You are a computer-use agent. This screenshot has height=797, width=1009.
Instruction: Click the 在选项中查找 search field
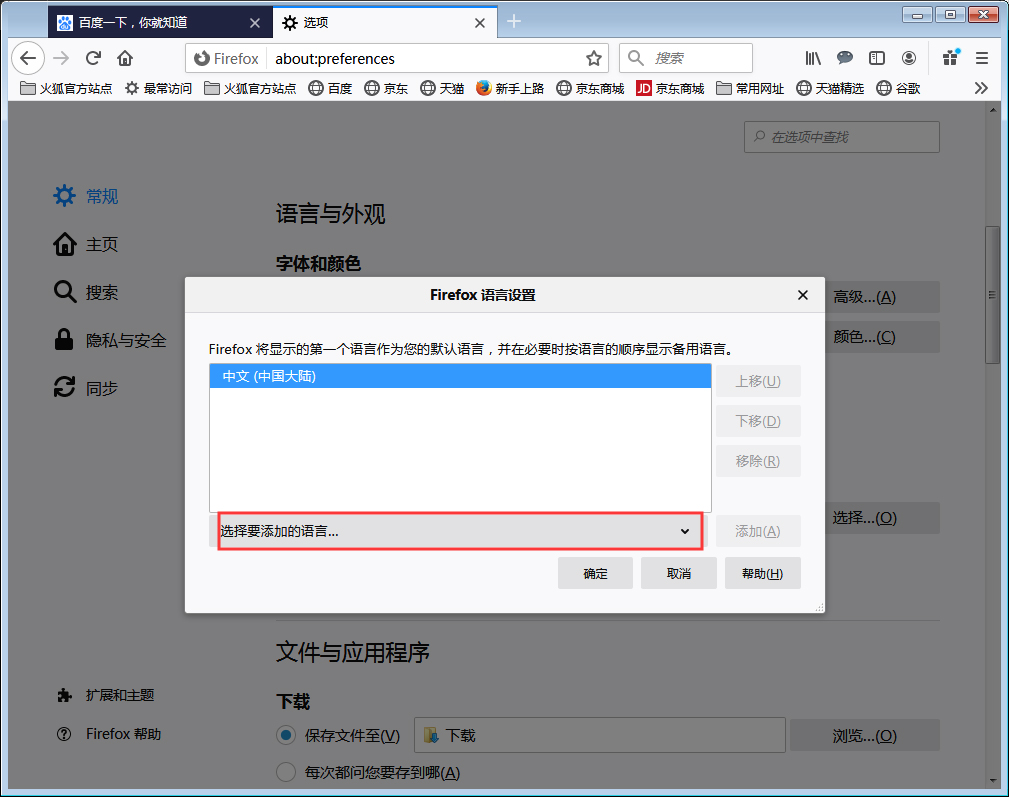841,137
